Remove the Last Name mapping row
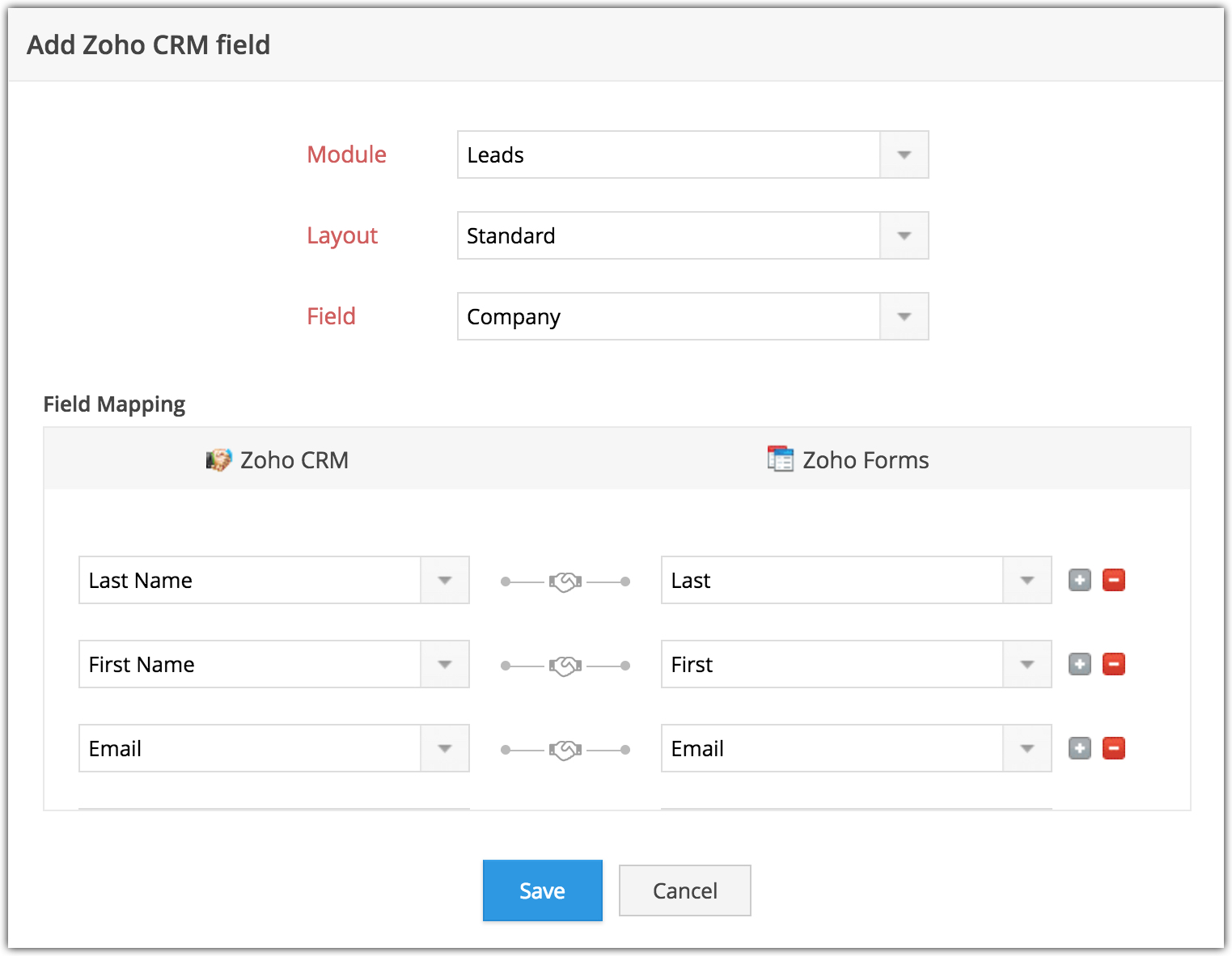 pos(1114,580)
